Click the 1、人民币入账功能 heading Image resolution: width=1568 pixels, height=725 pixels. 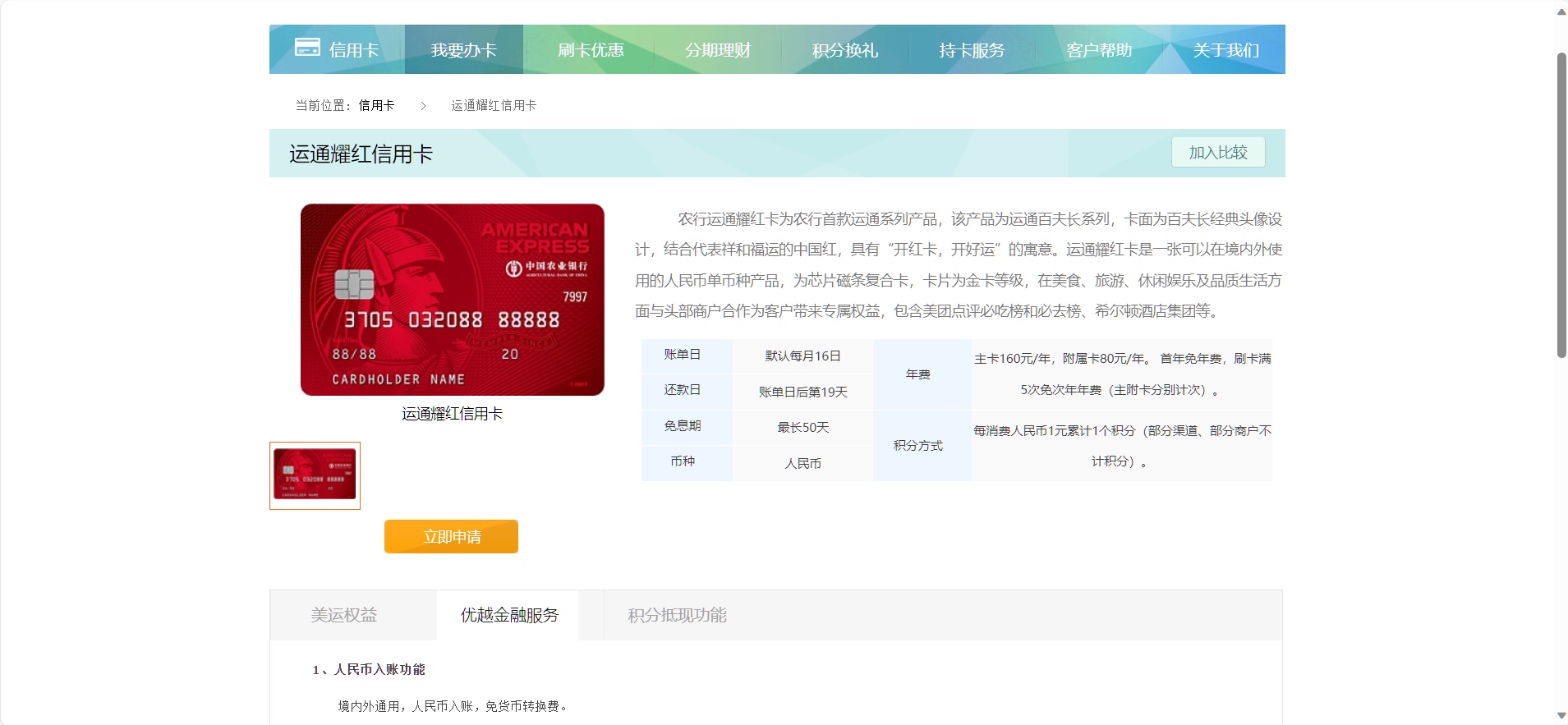tap(369, 669)
